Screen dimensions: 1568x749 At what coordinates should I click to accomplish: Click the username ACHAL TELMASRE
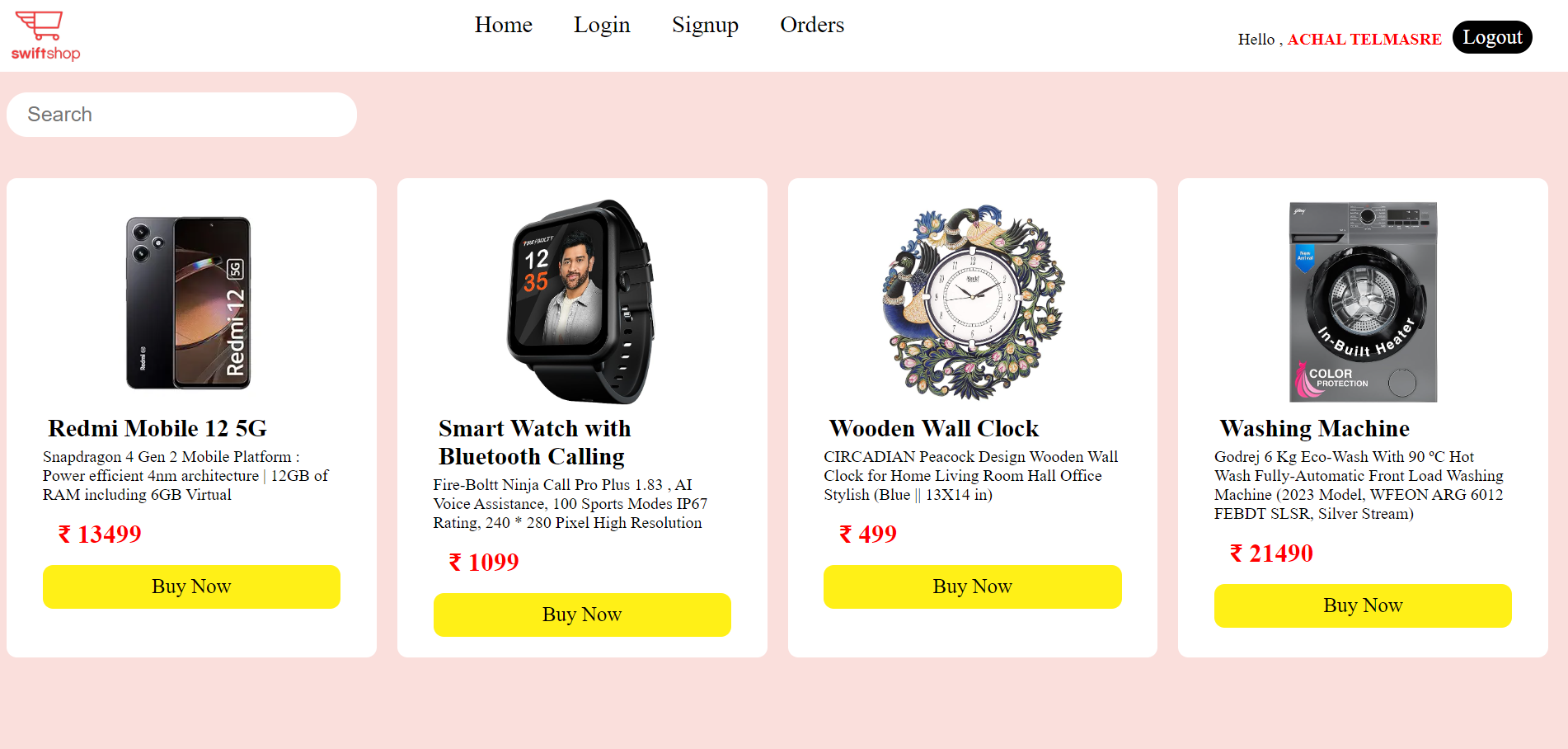click(1364, 40)
